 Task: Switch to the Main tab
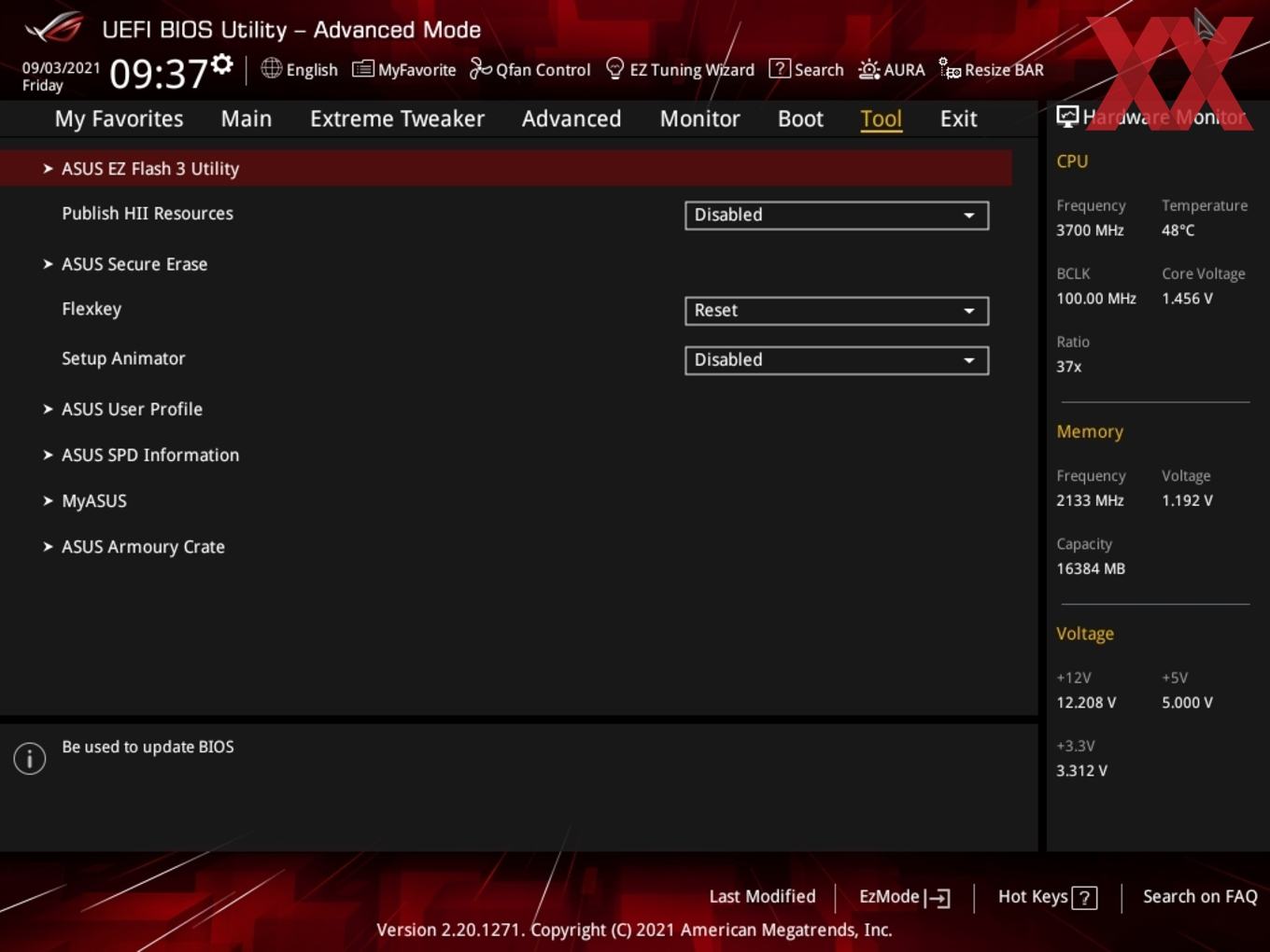click(x=247, y=119)
